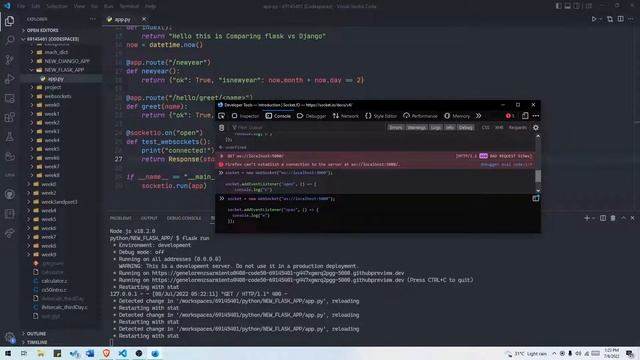Click the DevTools error count badge
The height and width of the screenshot is (360, 640).
[510, 116]
